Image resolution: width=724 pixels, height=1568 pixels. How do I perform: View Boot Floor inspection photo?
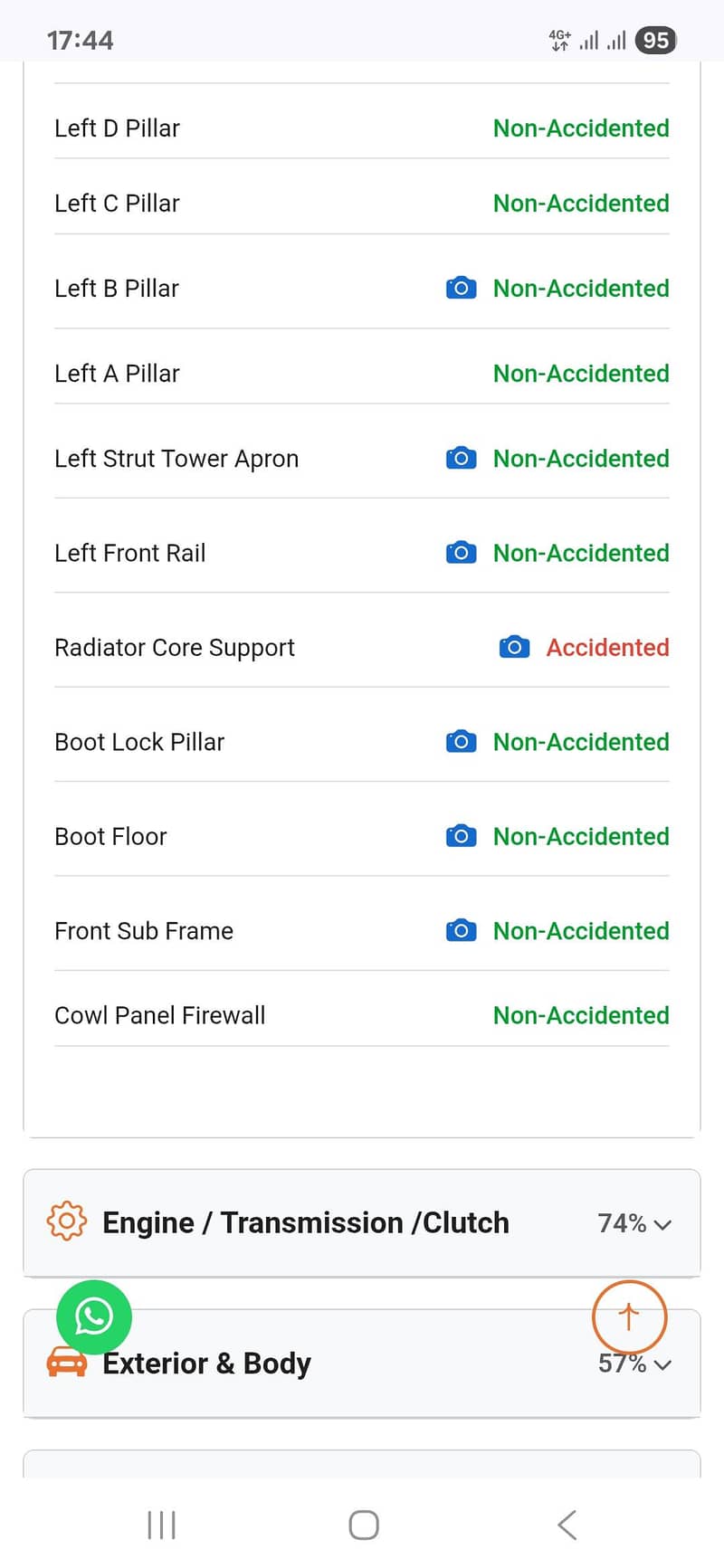click(x=461, y=837)
